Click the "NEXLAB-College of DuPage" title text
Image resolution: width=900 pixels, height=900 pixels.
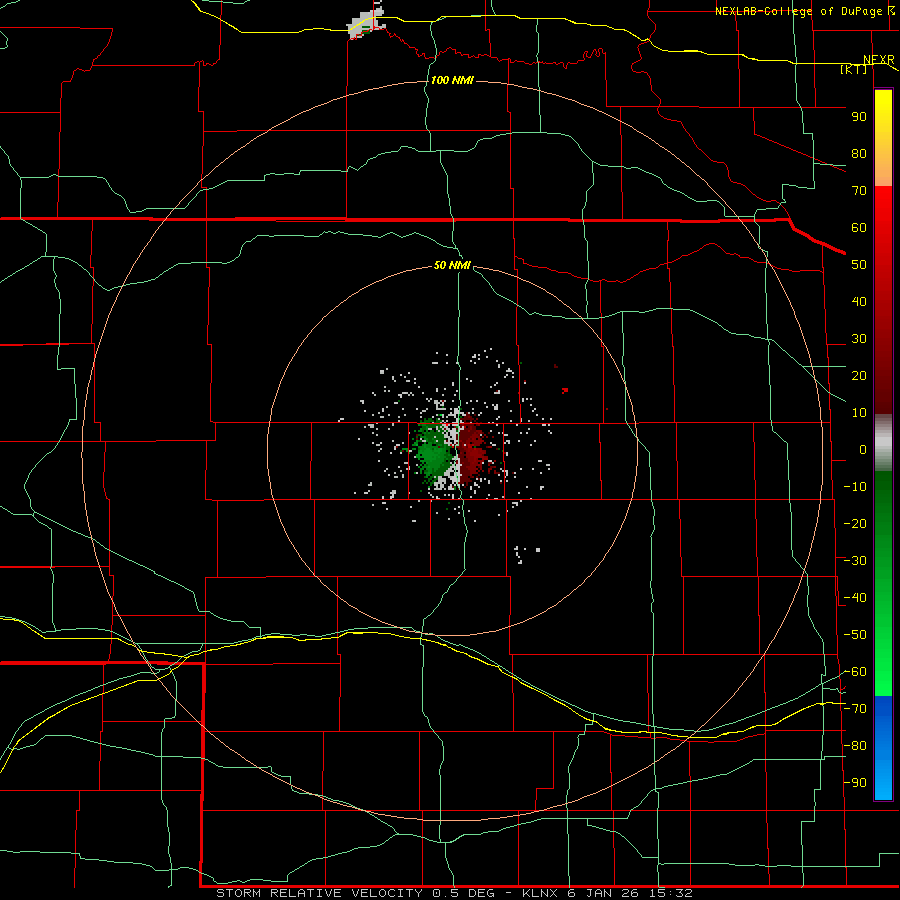[x=798, y=11]
